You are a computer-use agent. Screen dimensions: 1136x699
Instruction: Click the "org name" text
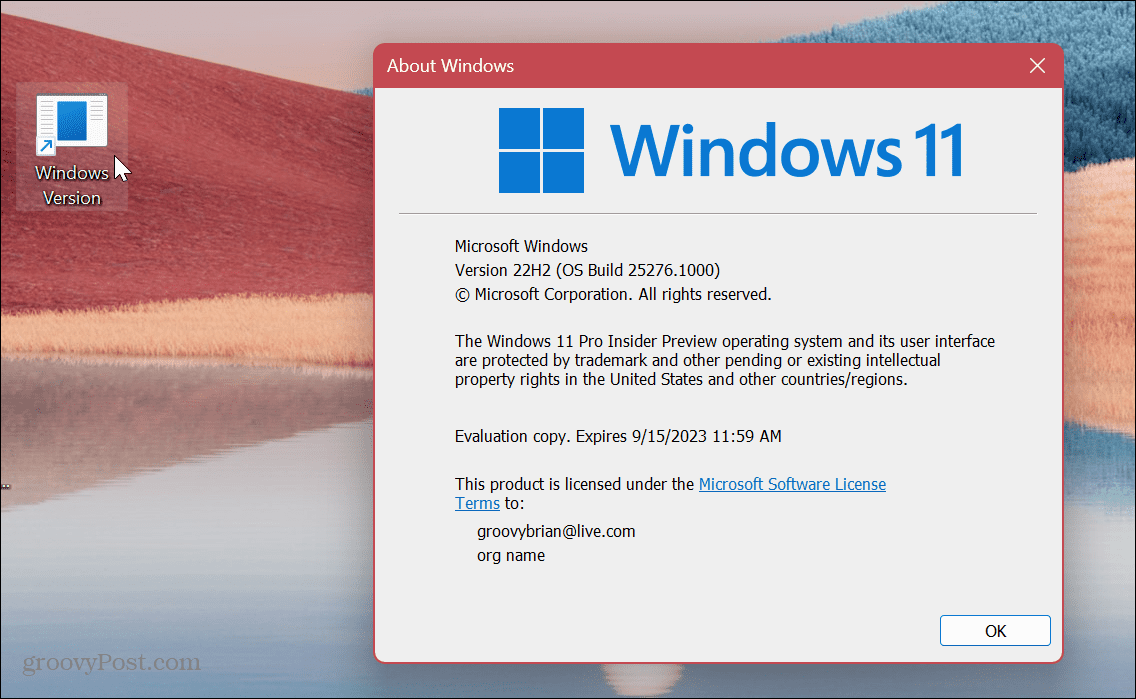click(511, 556)
